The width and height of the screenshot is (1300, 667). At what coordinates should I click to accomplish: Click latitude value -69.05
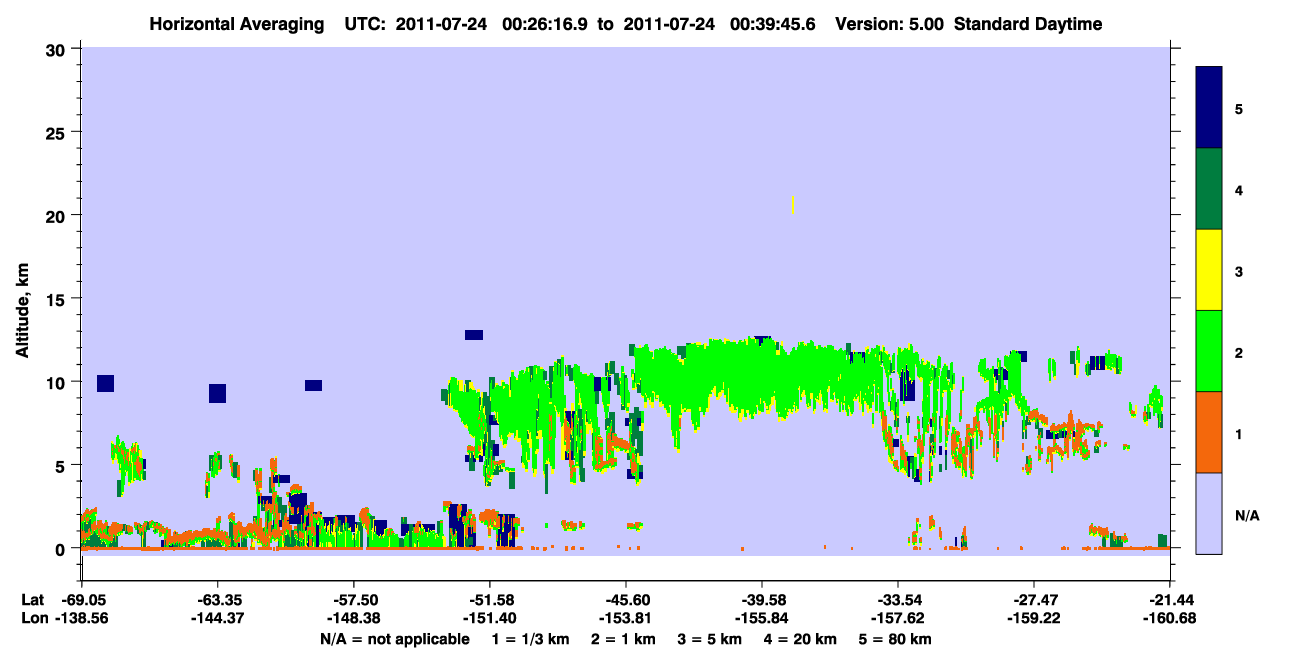[81, 599]
